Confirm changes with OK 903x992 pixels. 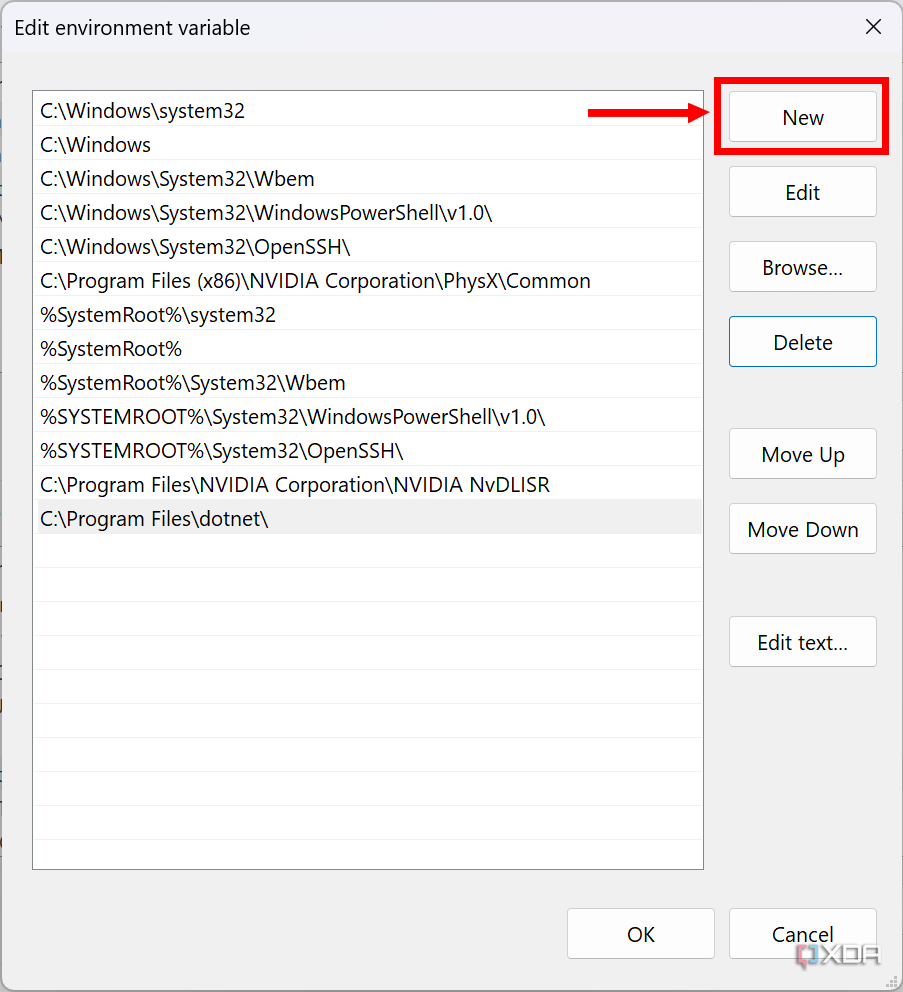tap(640, 934)
